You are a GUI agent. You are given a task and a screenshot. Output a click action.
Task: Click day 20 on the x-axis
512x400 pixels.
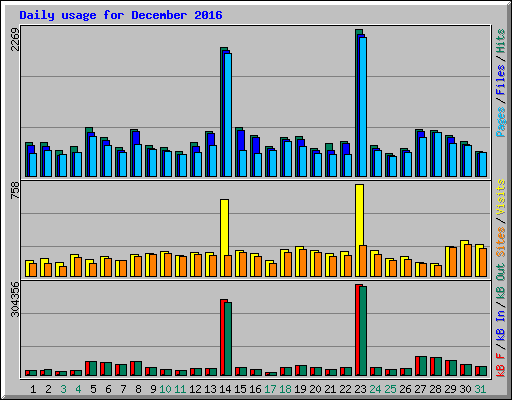pyautogui.click(x=315, y=389)
